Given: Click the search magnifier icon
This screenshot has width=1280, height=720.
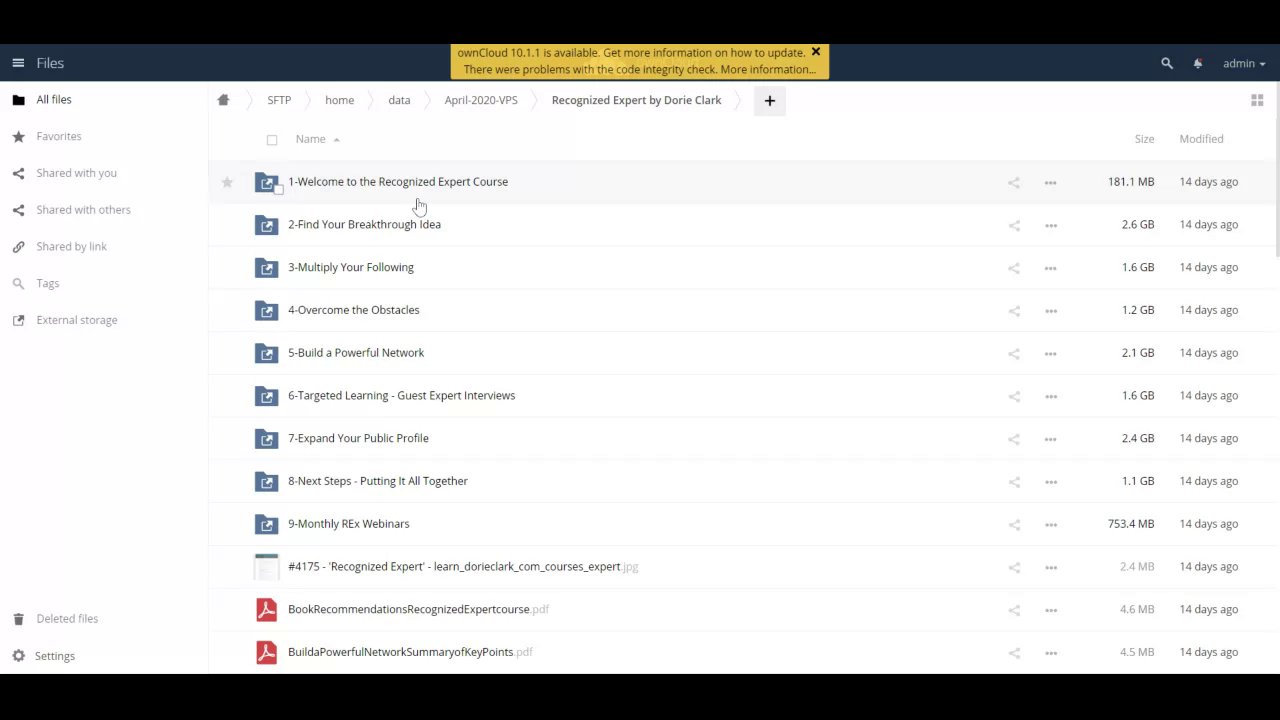Looking at the screenshot, I should point(1166,63).
